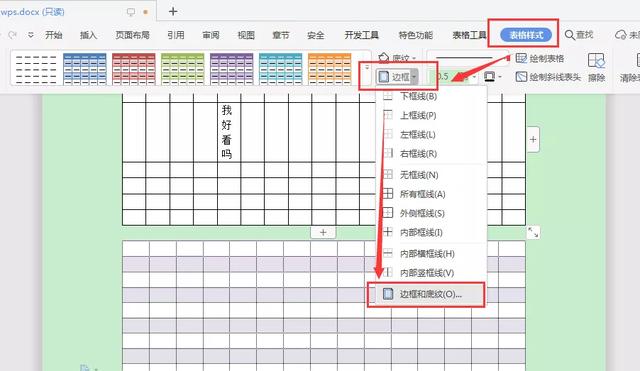Screen dimensions: 640x371
Task: Open the 开始 ribbon tab
Action: tap(53, 35)
